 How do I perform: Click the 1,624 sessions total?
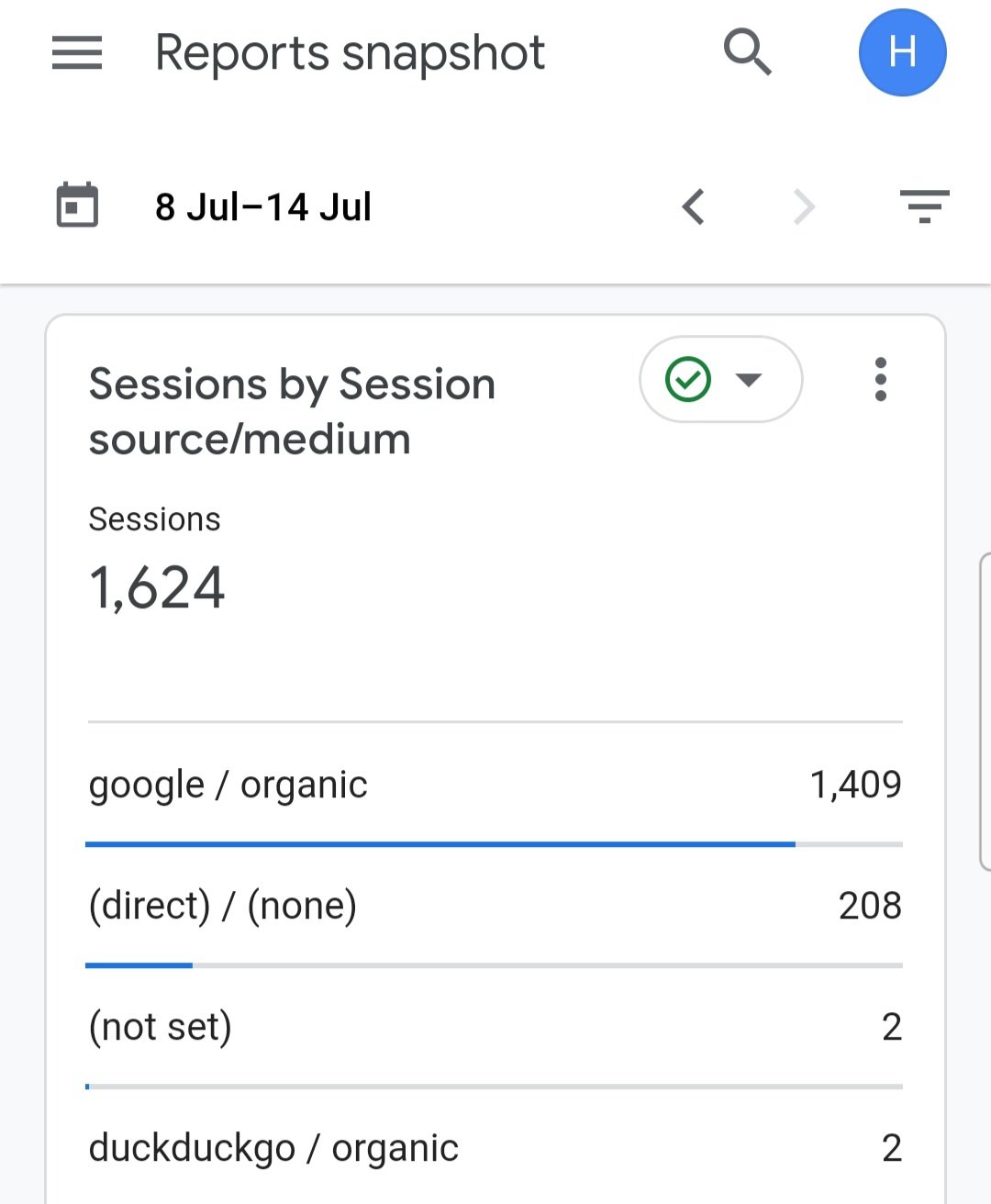[157, 587]
